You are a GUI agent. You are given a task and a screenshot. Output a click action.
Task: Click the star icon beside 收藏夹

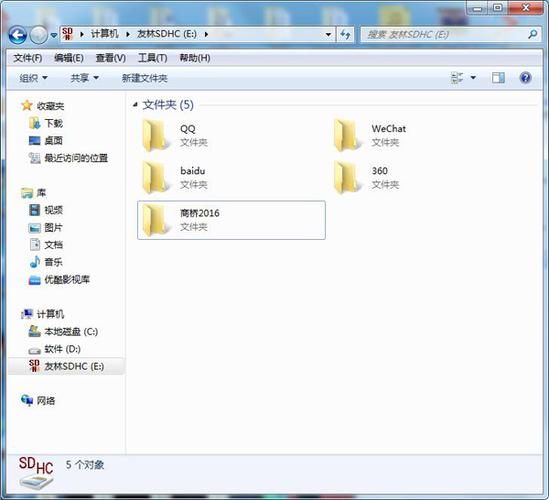[x=27, y=105]
